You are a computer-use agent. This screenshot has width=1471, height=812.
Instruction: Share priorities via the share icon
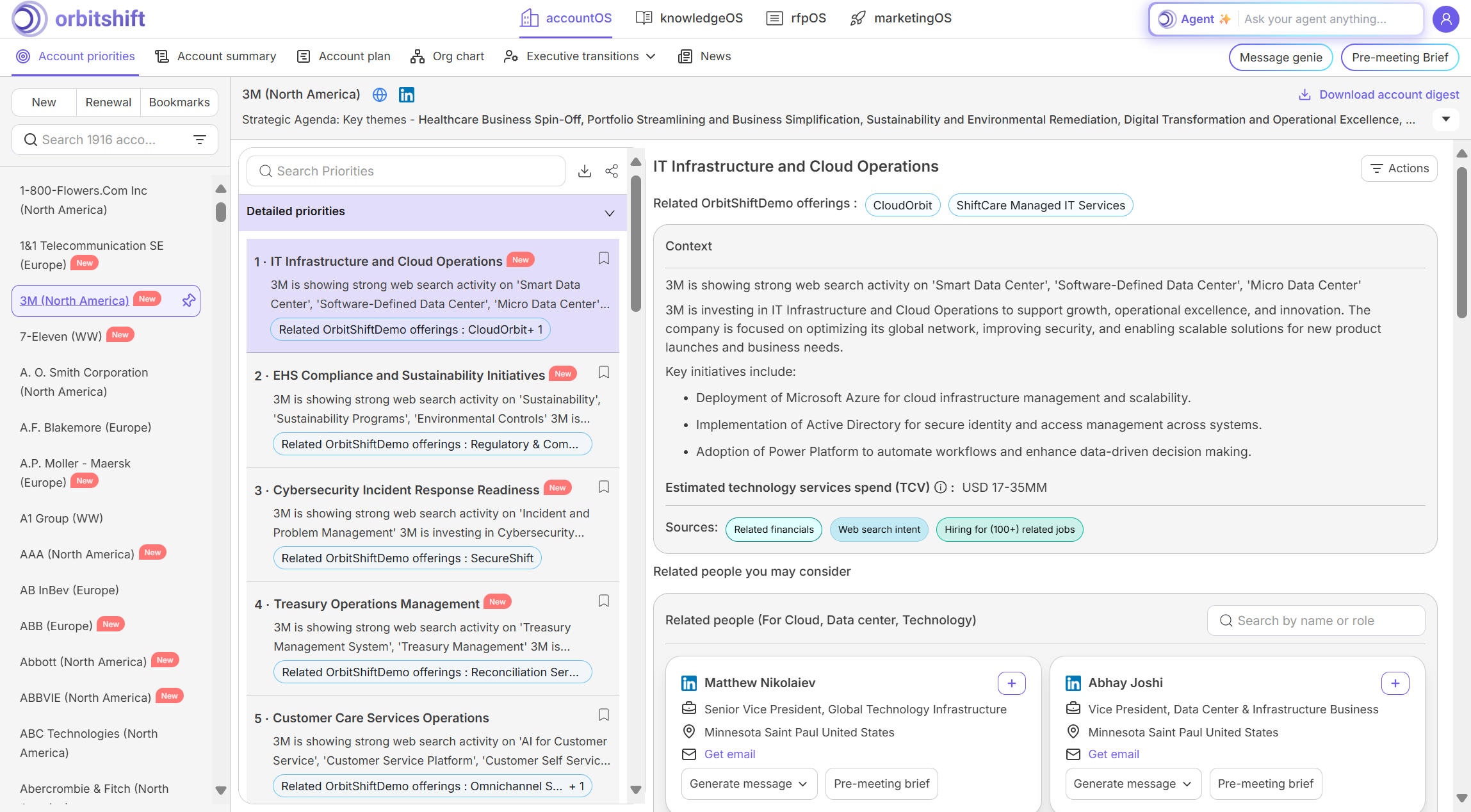(x=612, y=171)
